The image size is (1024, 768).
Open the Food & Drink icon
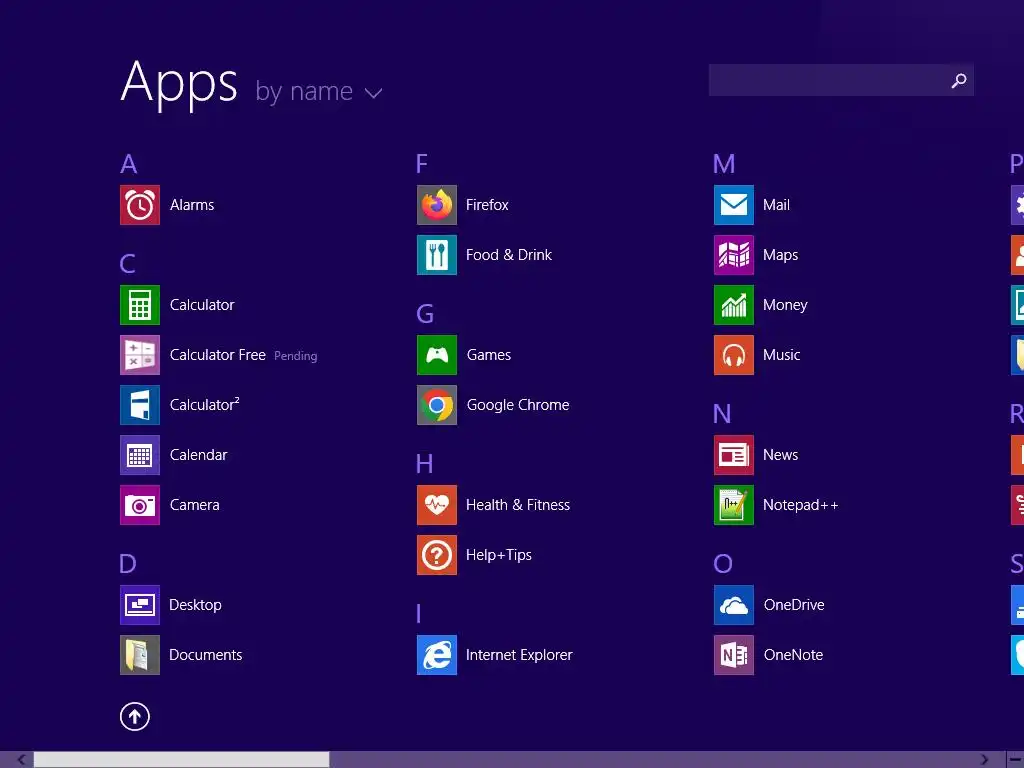[x=437, y=255]
